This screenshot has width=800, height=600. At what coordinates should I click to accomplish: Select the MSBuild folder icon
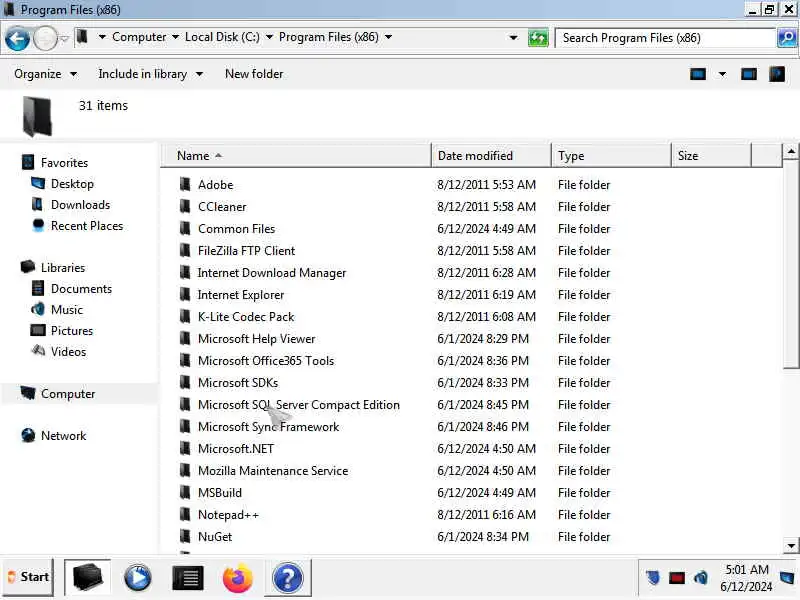click(x=185, y=492)
